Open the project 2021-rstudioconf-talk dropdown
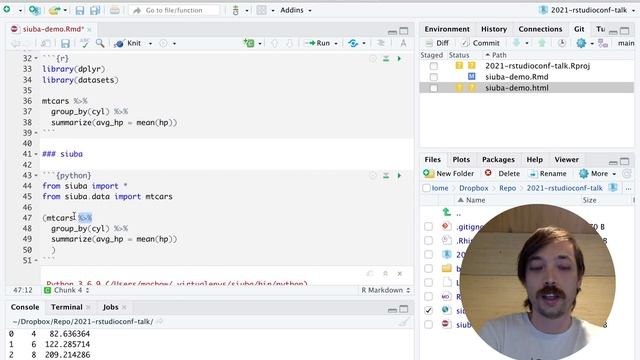Viewport: 640px width, 360px height. (x=587, y=10)
